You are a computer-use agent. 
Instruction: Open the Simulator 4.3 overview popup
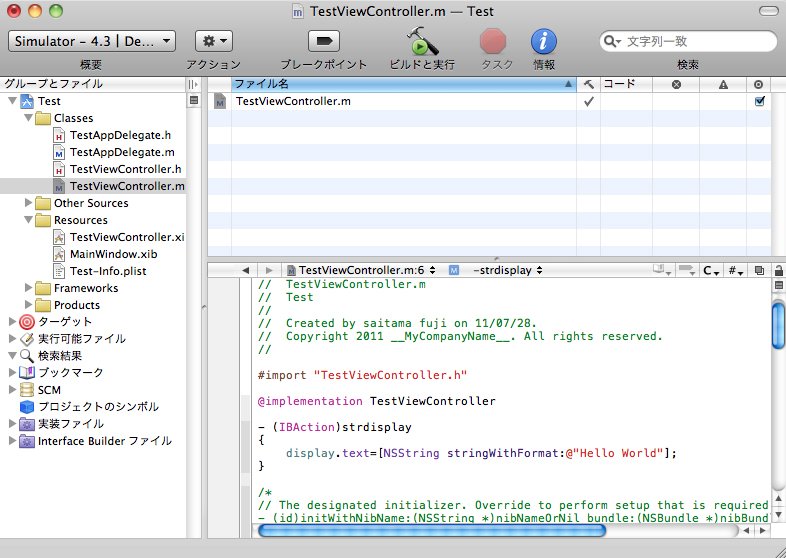92,41
